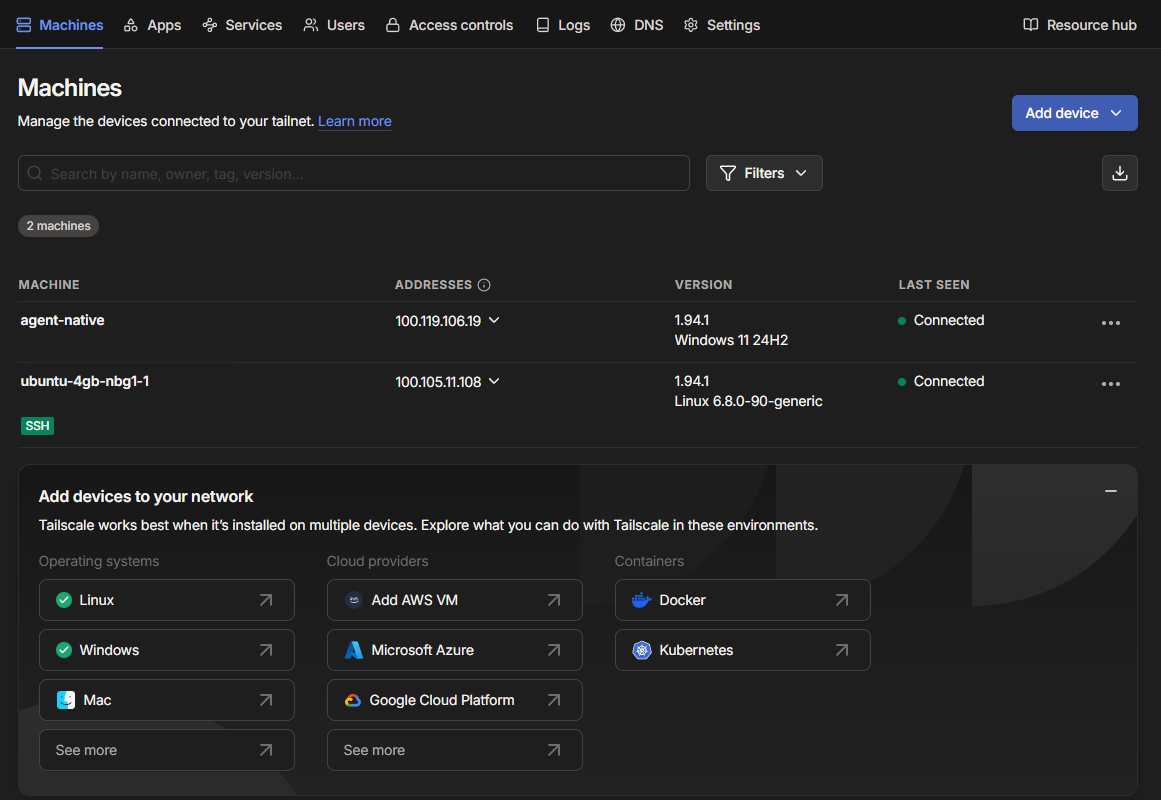
Task: Open the Add device dropdown button
Action: [1074, 113]
